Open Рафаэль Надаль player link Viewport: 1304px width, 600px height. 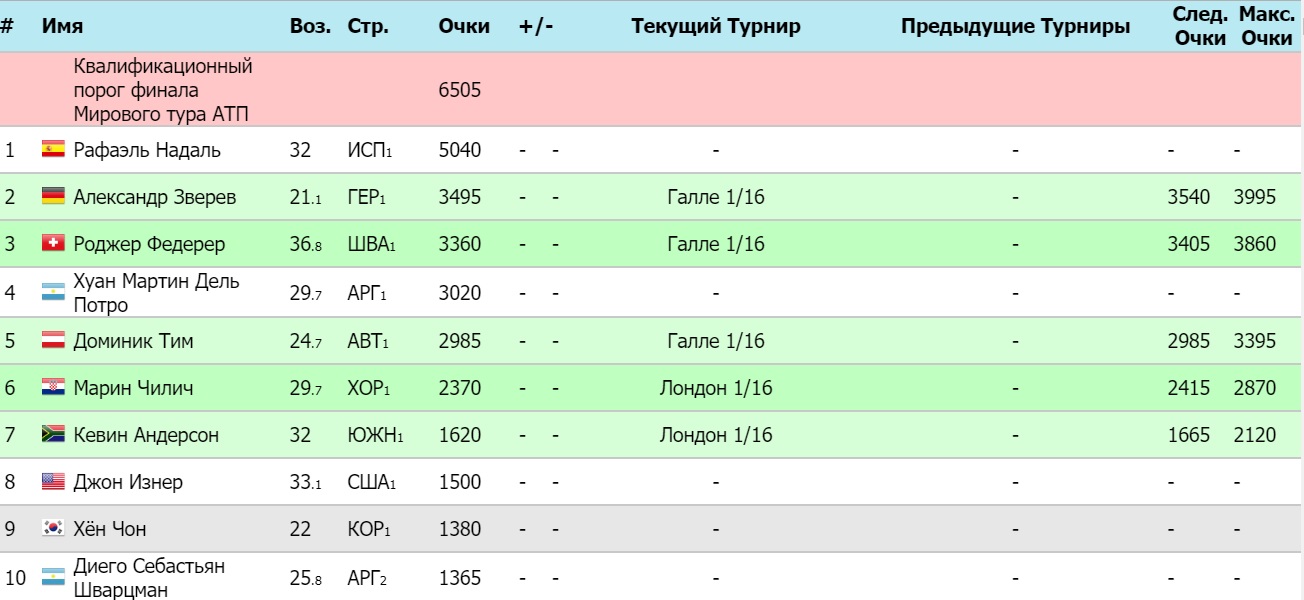147,151
